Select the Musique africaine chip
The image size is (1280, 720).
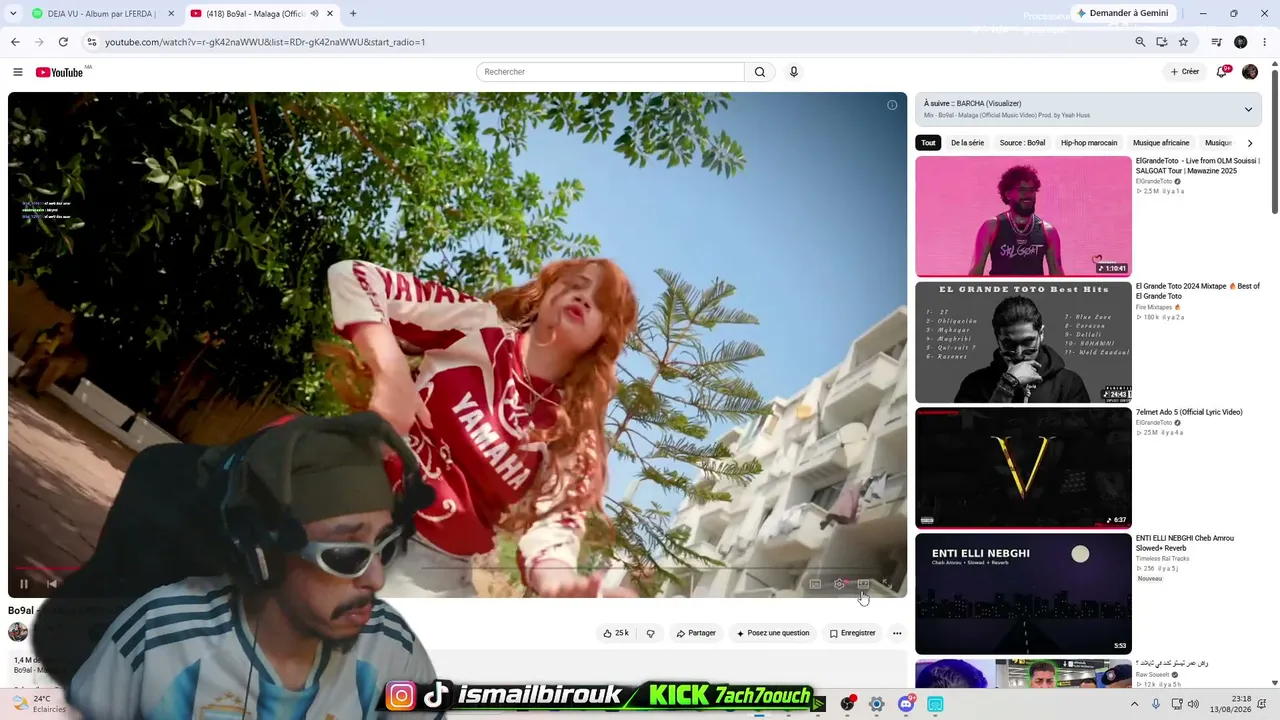point(1161,143)
